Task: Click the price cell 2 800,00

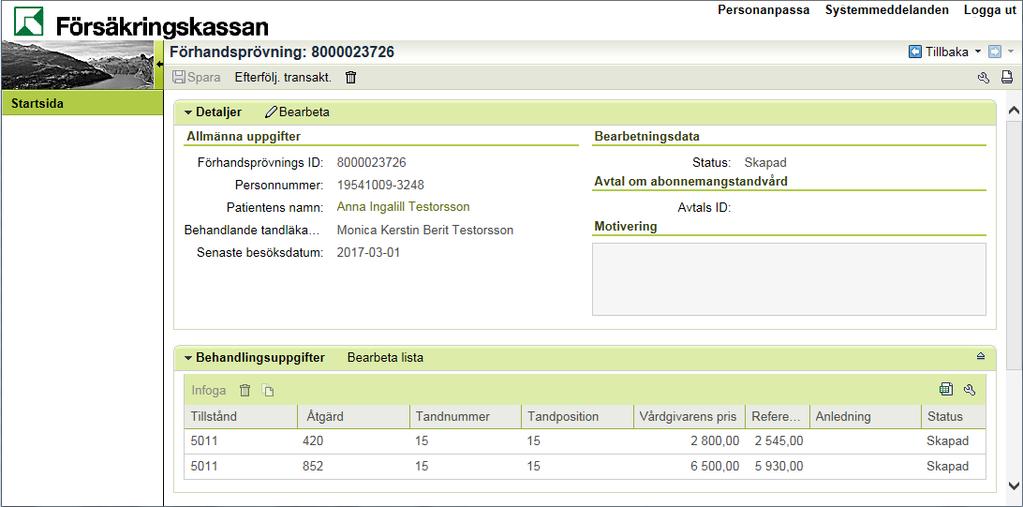Action: 714,441
